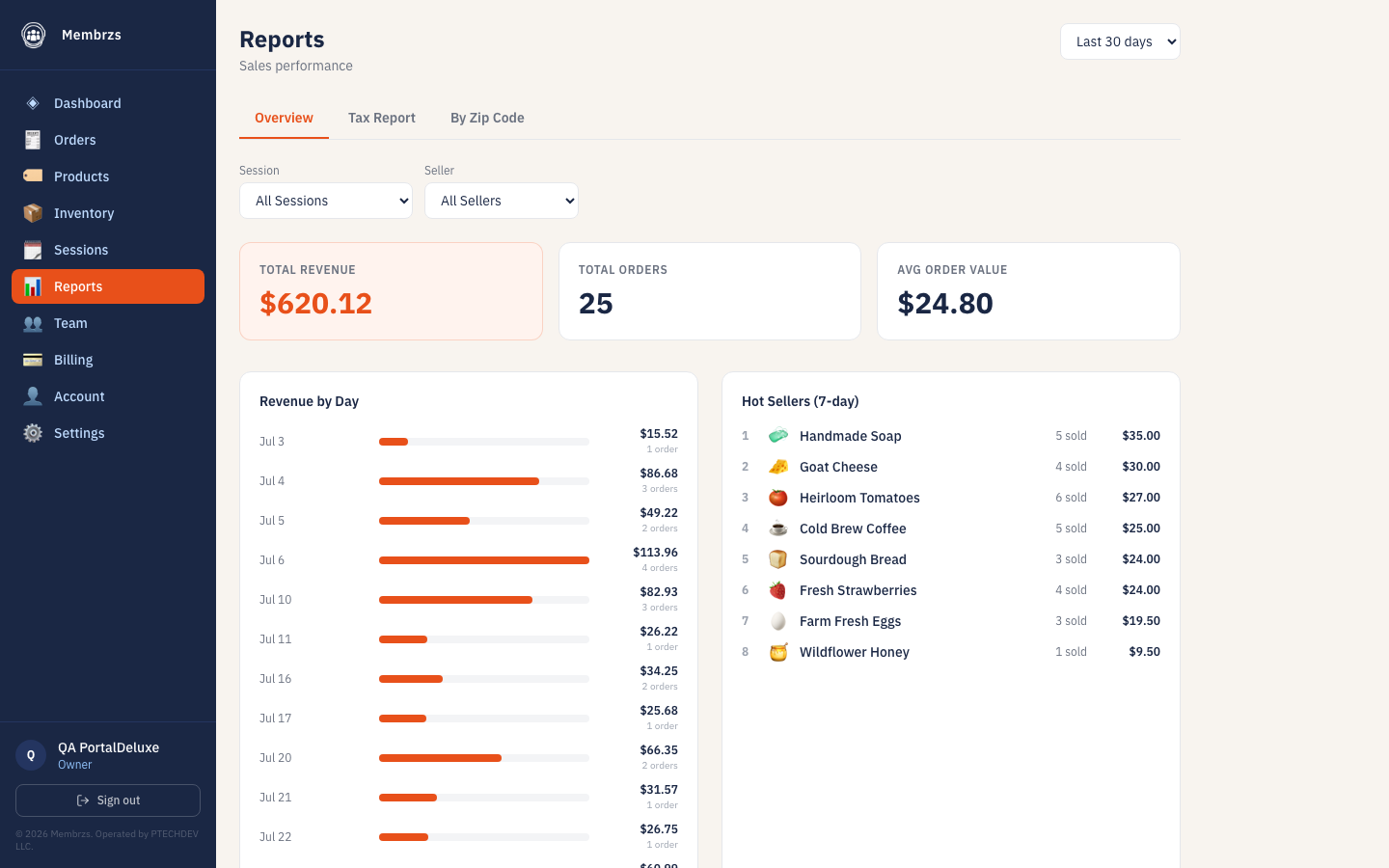Click the Team people icon
The height and width of the screenshot is (868, 1389).
[x=33, y=323]
